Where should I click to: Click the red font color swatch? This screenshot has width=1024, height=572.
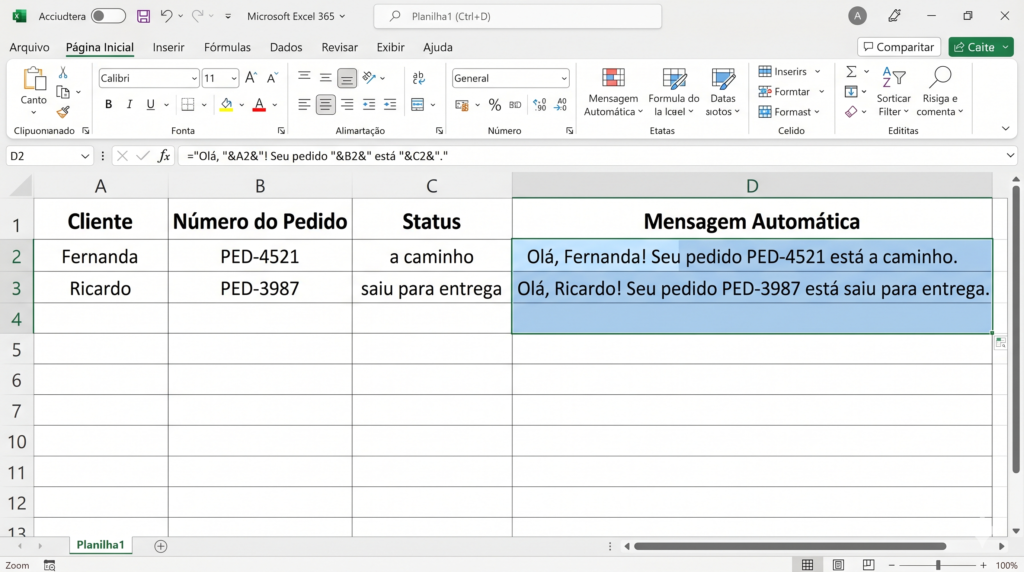click(x=259, y=104)
